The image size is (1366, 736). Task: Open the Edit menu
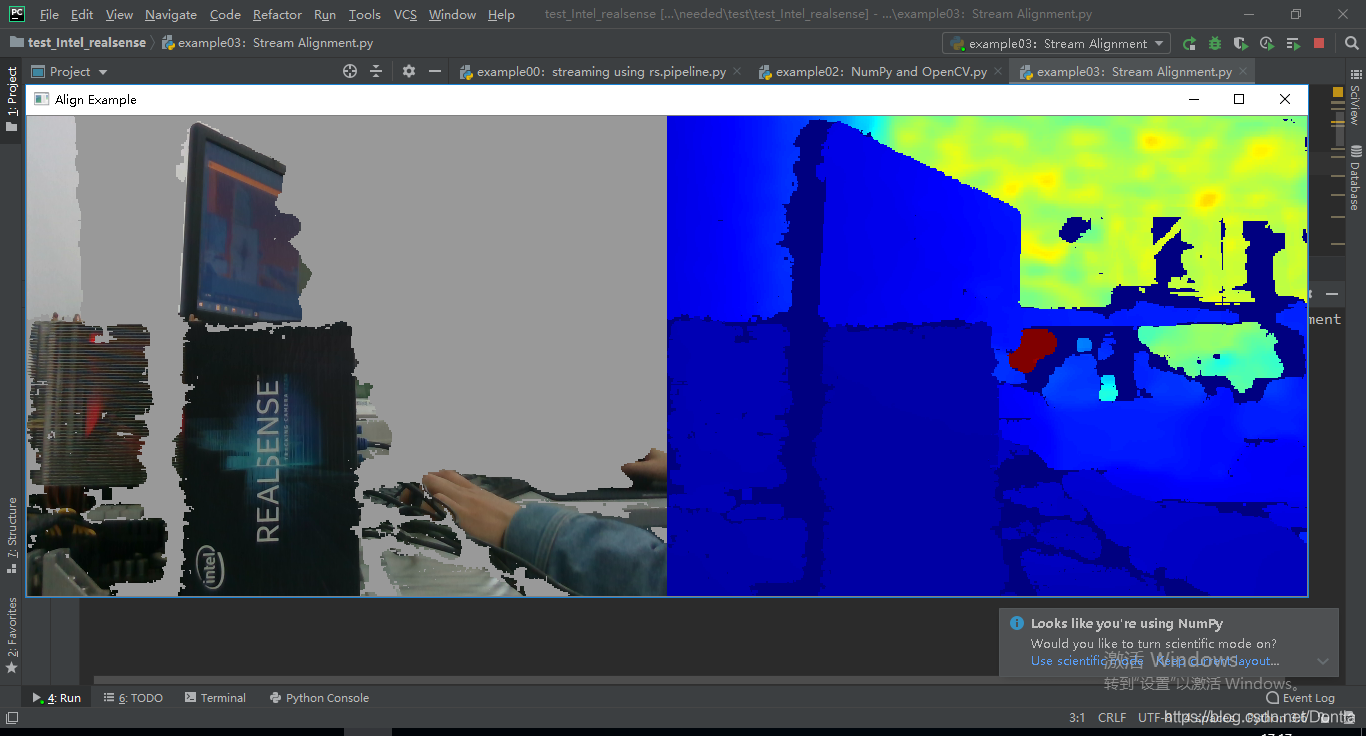pos(82,15)
